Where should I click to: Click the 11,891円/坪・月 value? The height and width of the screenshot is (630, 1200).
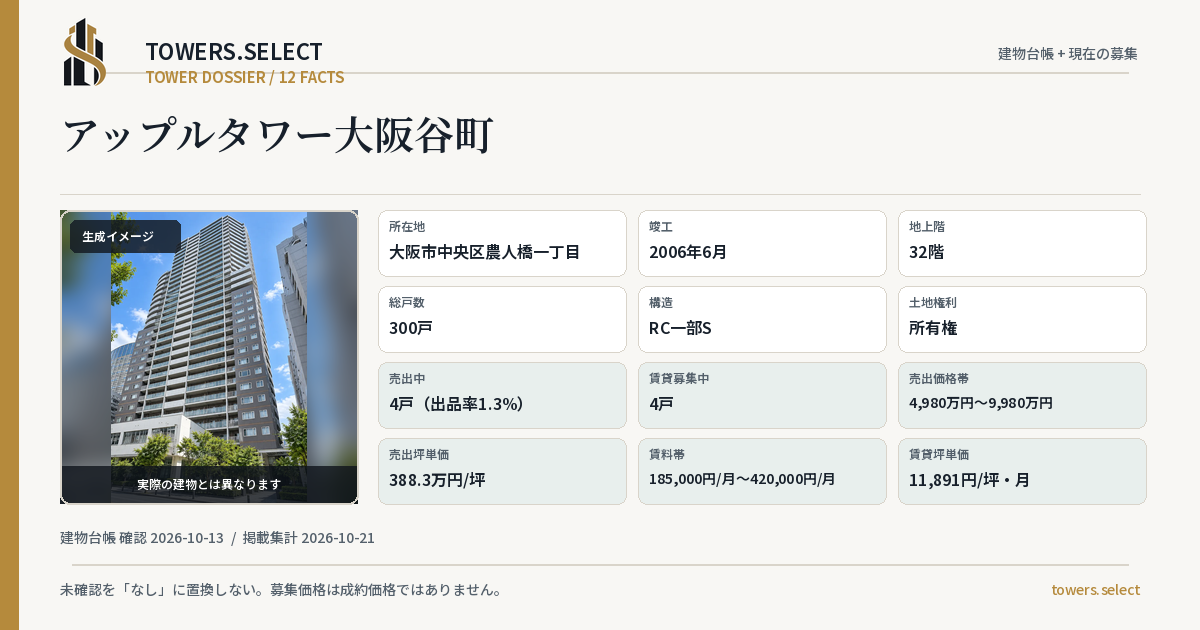click(970, 480)
